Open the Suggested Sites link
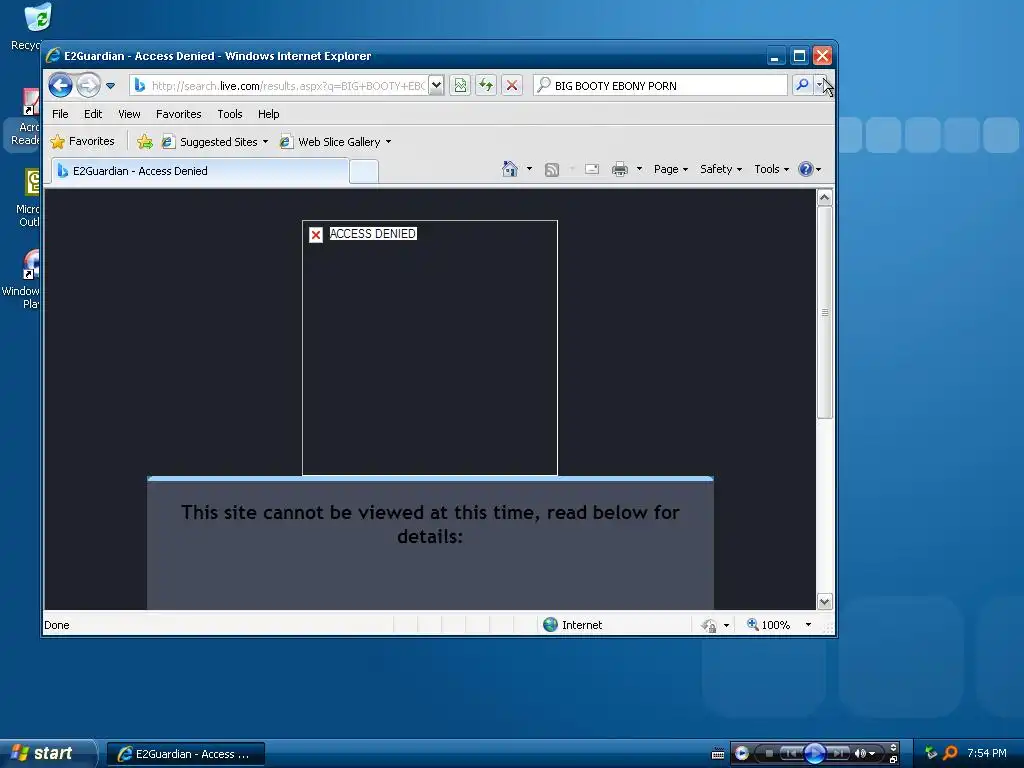 pos(214,142)
